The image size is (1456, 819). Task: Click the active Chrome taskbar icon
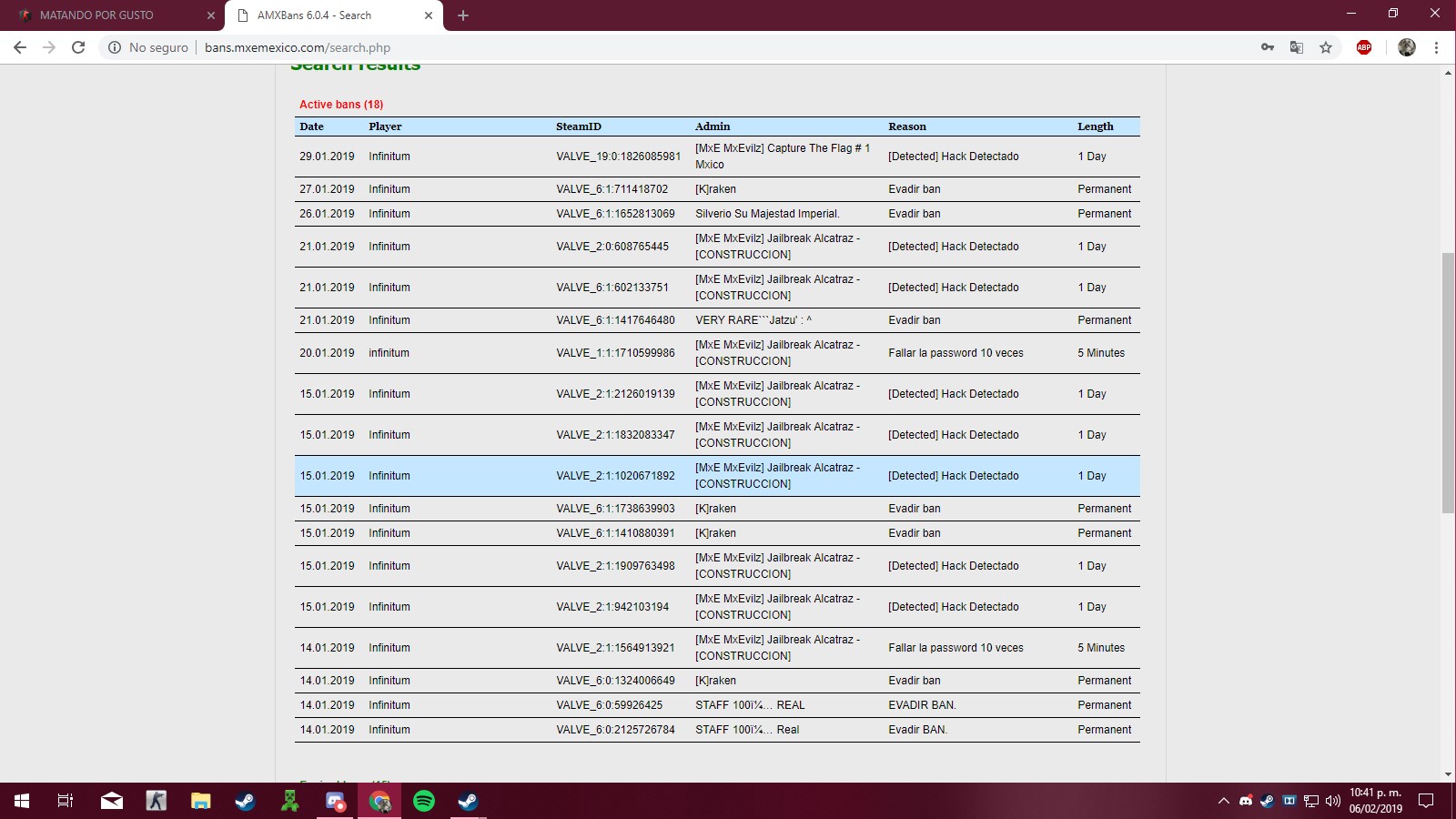click(379, 801)
